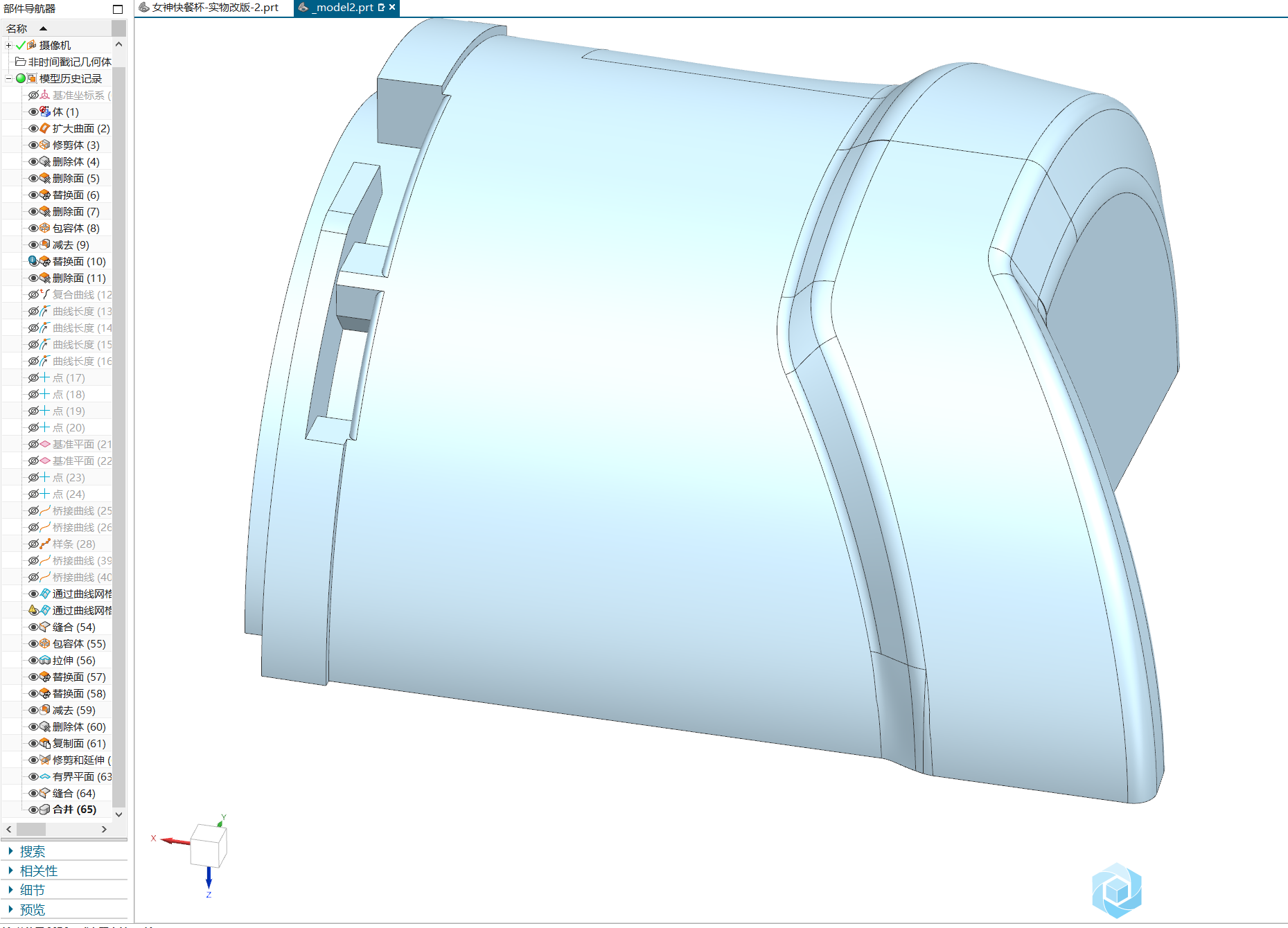
Task: Select the 合并 (65) unite icon
Action: [45, 810]
